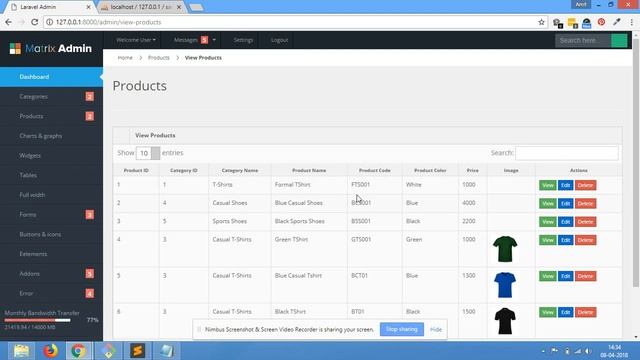Hide the screen sharing notification
This screenshot has width=640, height=360.
tap(436, 329)
